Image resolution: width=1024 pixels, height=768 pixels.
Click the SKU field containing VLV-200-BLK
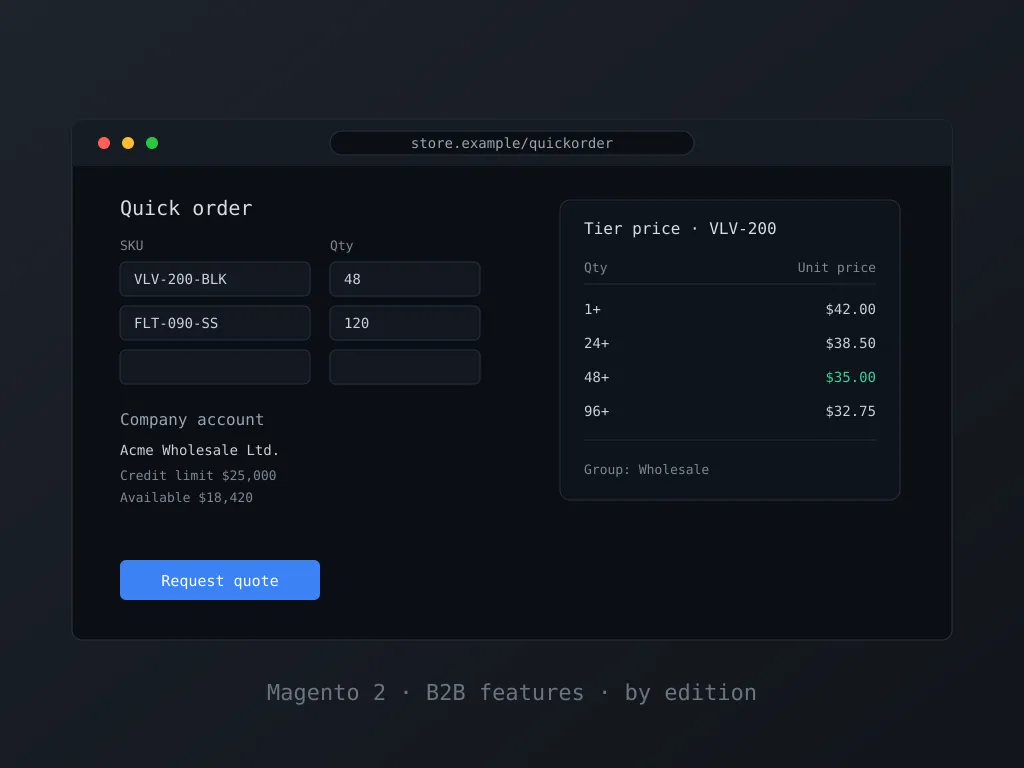215,279
